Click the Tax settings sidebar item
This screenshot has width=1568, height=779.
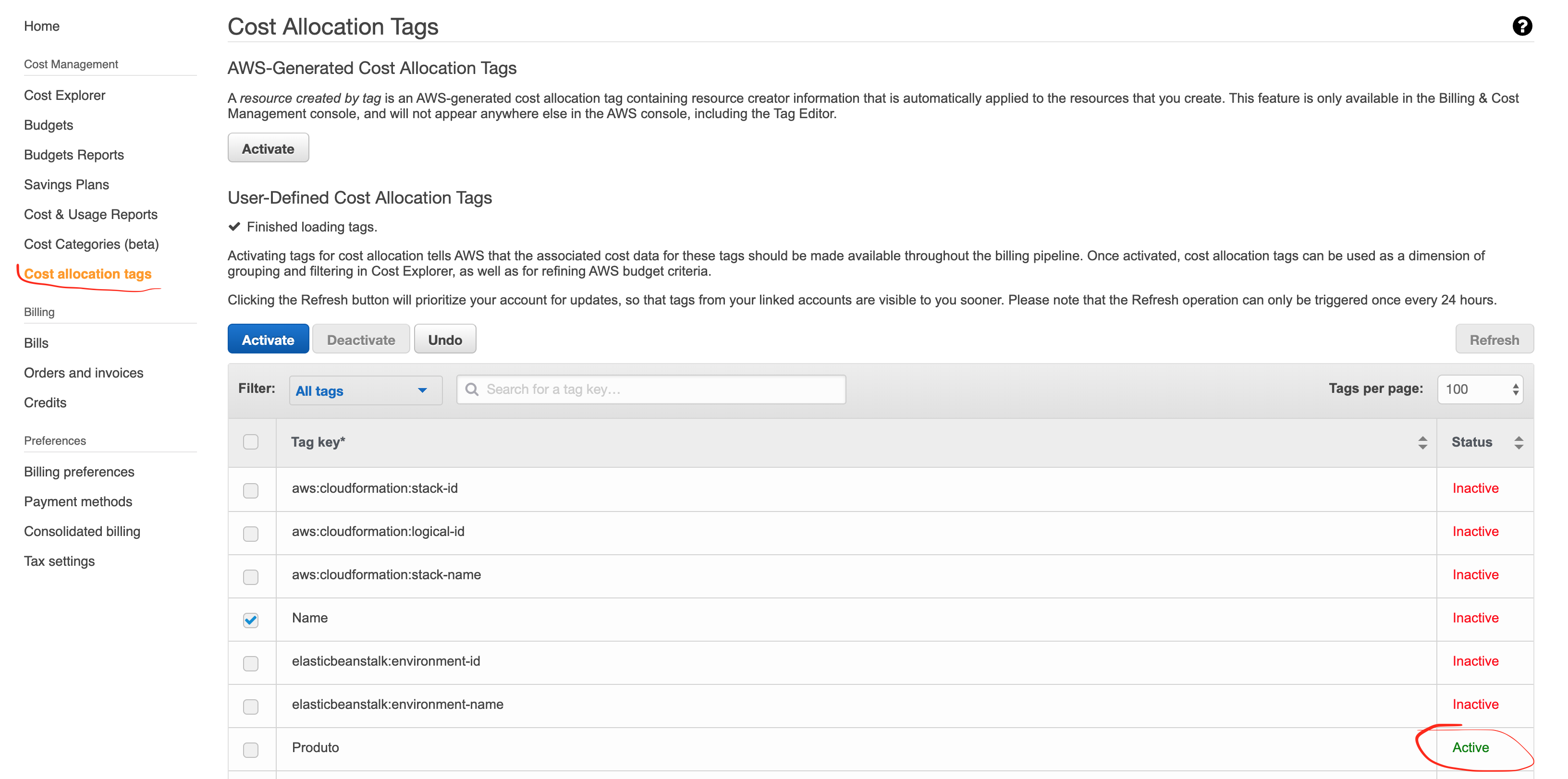pyautogui.click(x=59, y=560)
